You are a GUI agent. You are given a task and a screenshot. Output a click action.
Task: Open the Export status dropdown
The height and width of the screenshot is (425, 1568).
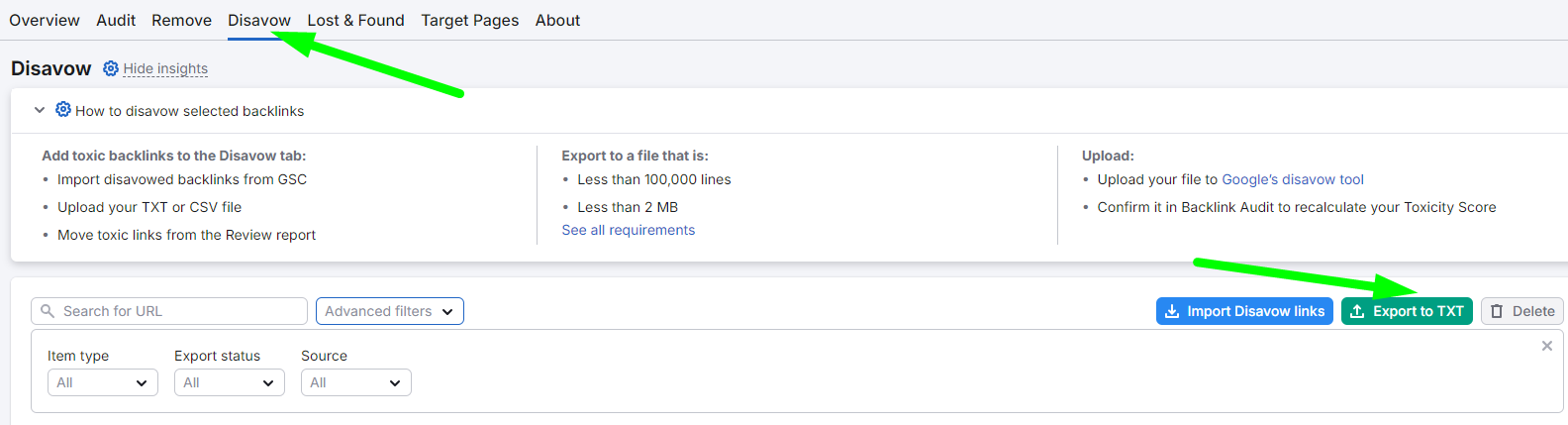click(230, 382)
